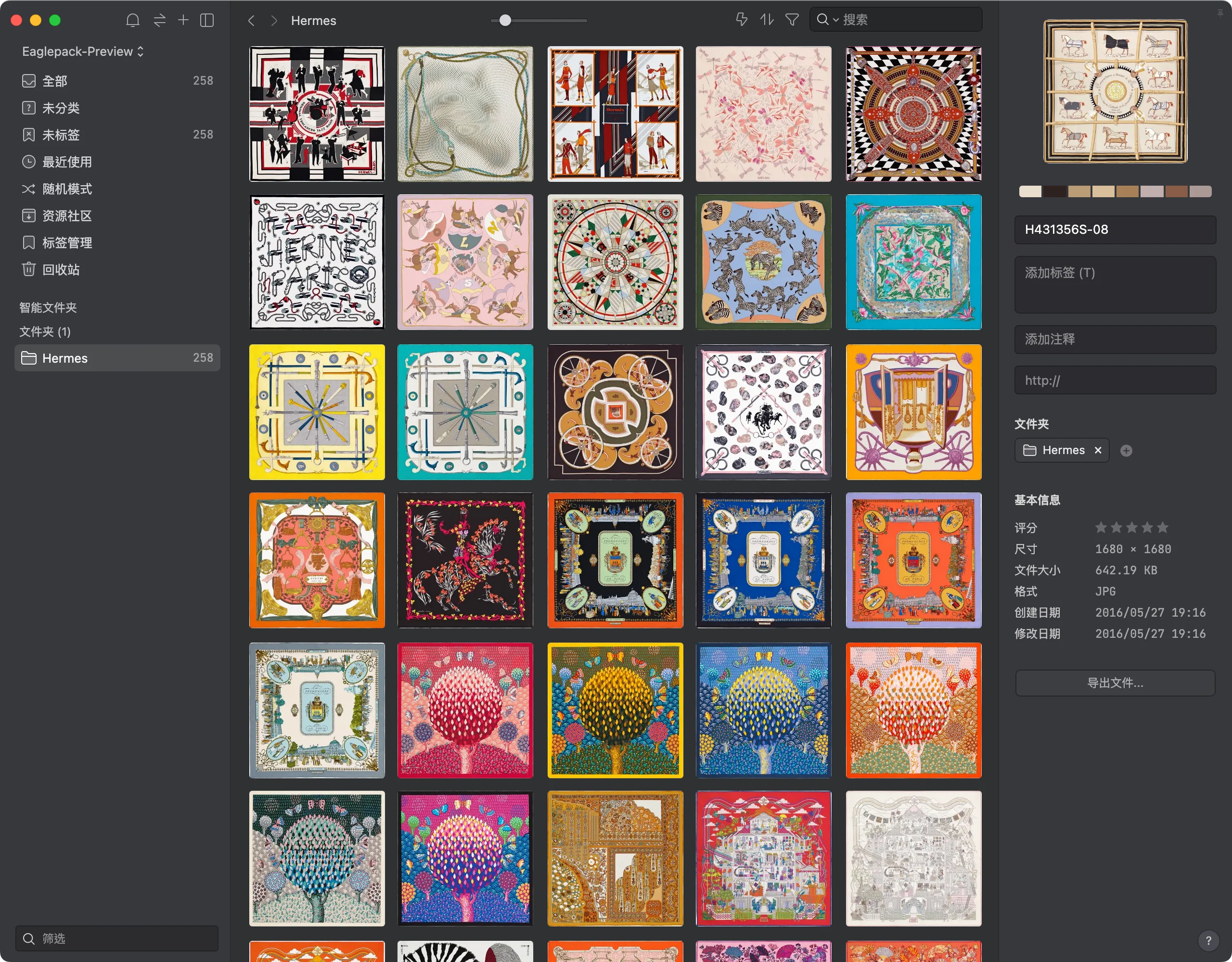Click the 智能文件夹 section header
The width and height of the screenshot is (1232, 962).
point(48,307)
